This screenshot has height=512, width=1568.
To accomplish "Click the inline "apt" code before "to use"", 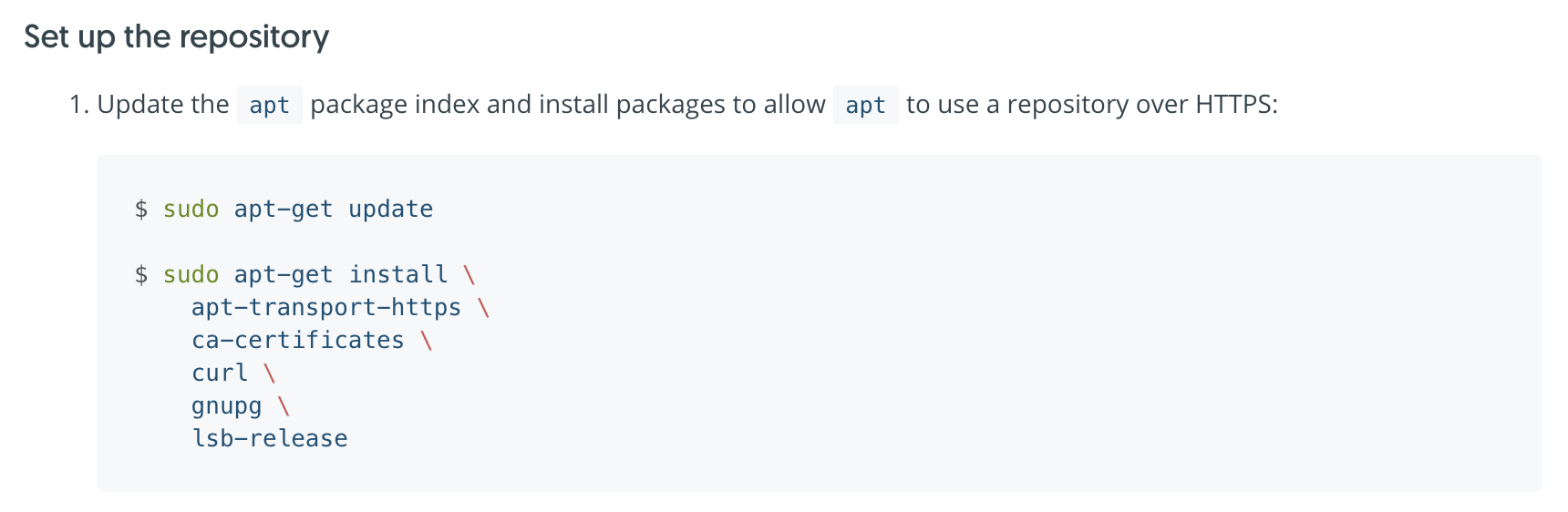I will pos(865,106).
